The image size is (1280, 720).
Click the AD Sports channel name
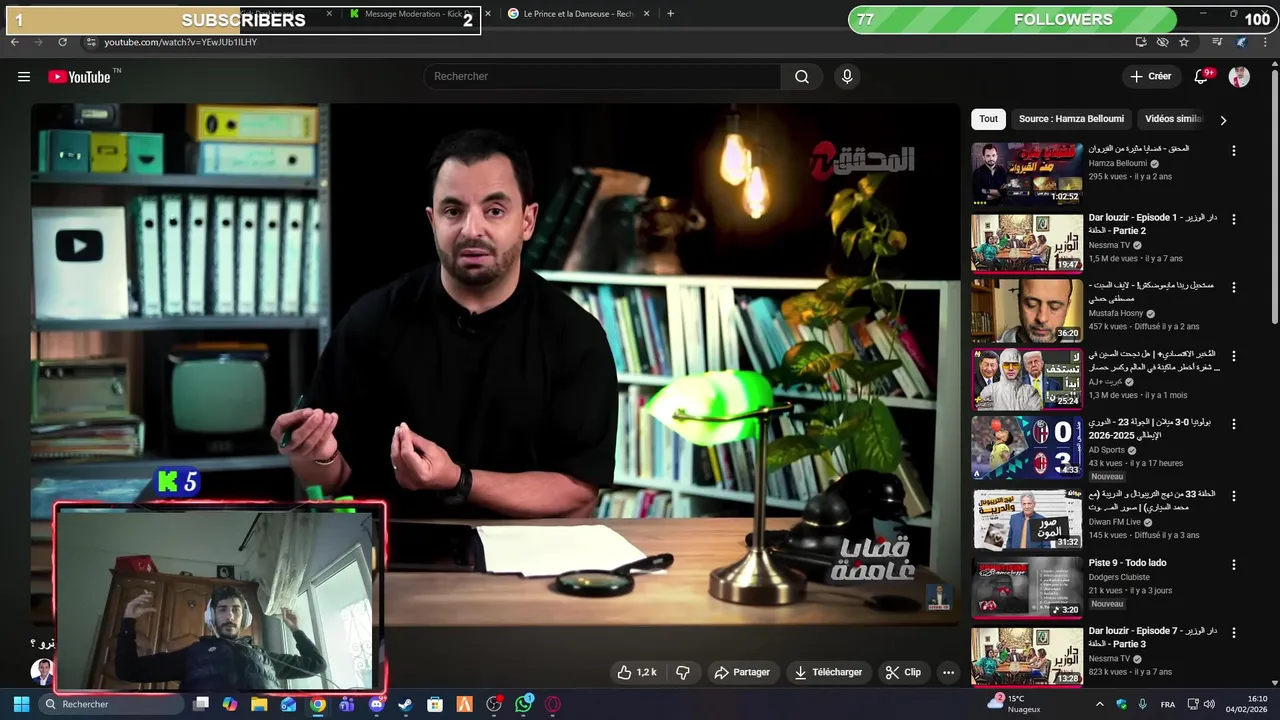tap(1107, 450)
